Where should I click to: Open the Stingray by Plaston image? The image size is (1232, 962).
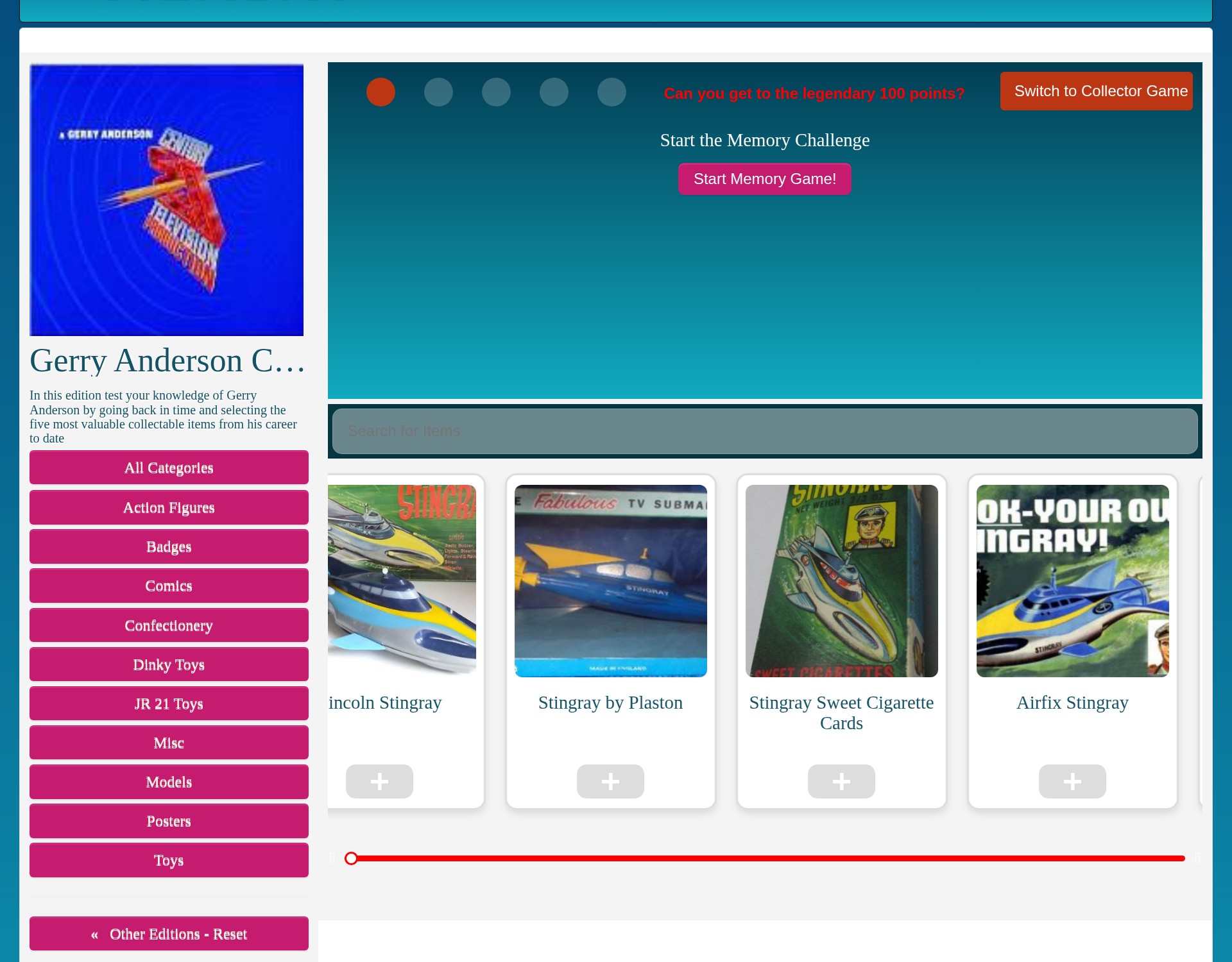point(611,581)
